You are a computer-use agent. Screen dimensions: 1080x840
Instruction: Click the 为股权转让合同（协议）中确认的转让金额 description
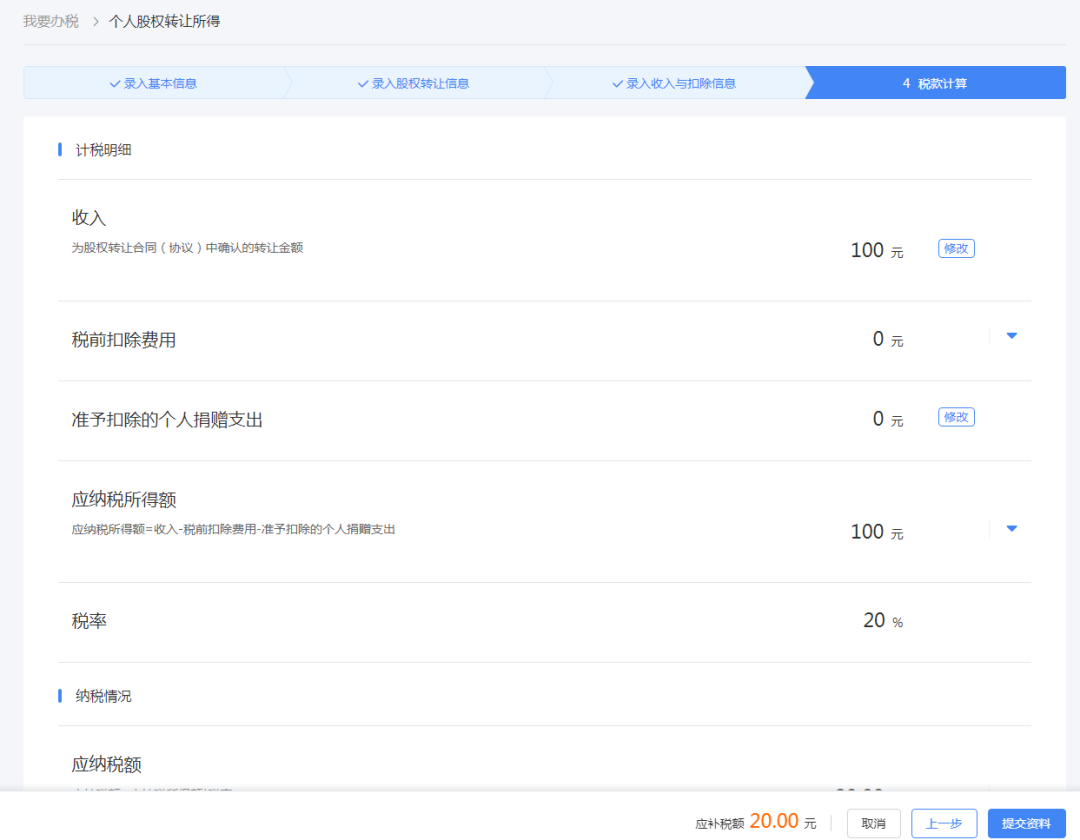[187, 248]
